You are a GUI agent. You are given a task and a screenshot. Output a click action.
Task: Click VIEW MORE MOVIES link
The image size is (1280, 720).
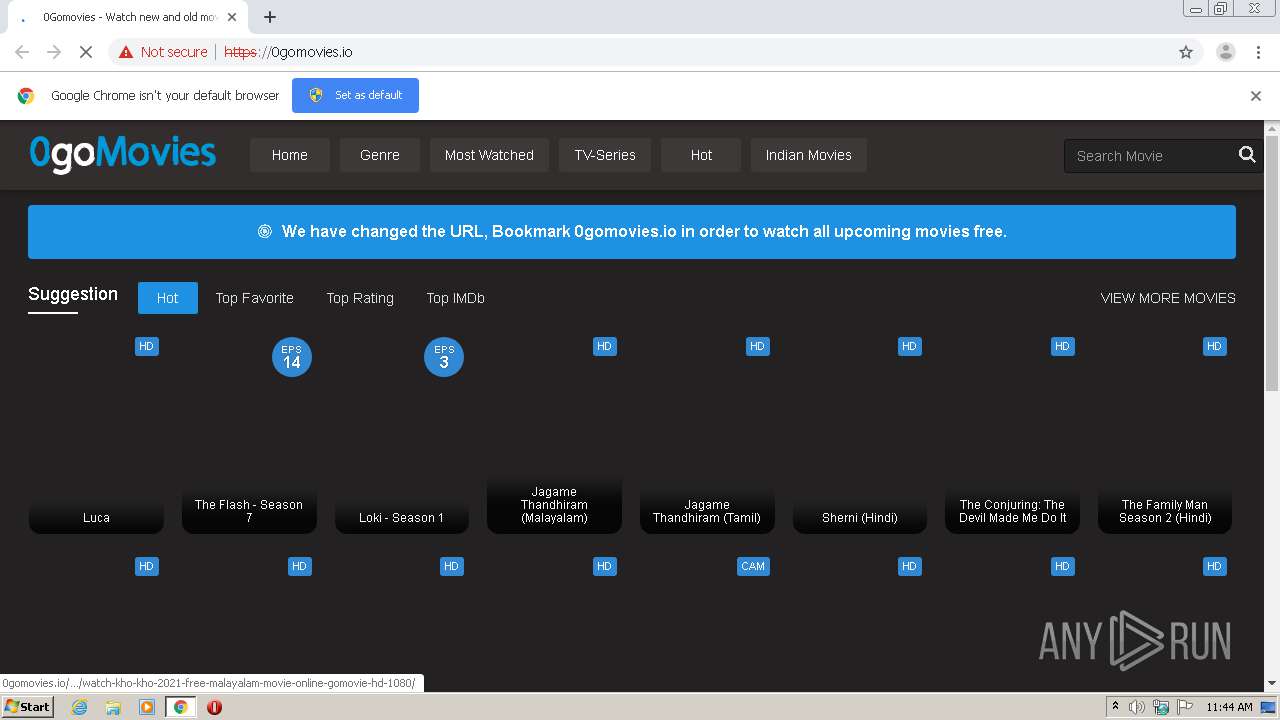click(1168, 298)
